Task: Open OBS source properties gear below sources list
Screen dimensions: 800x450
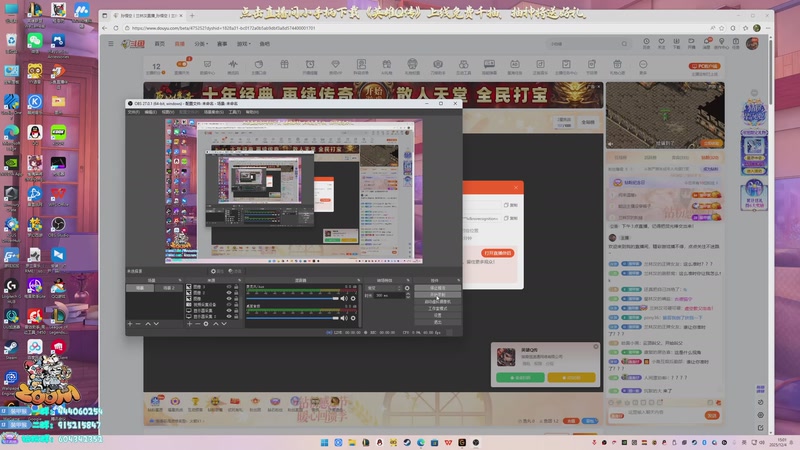Action: 206,324
